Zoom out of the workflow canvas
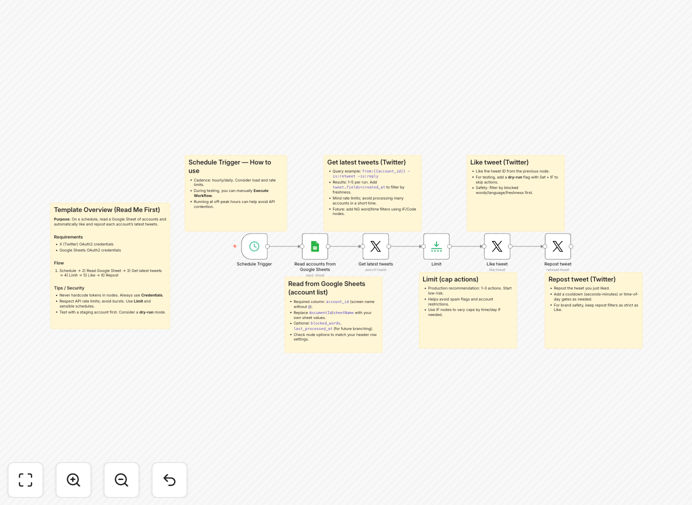This screenshot has width=692, height=505. tap(121, 480)
